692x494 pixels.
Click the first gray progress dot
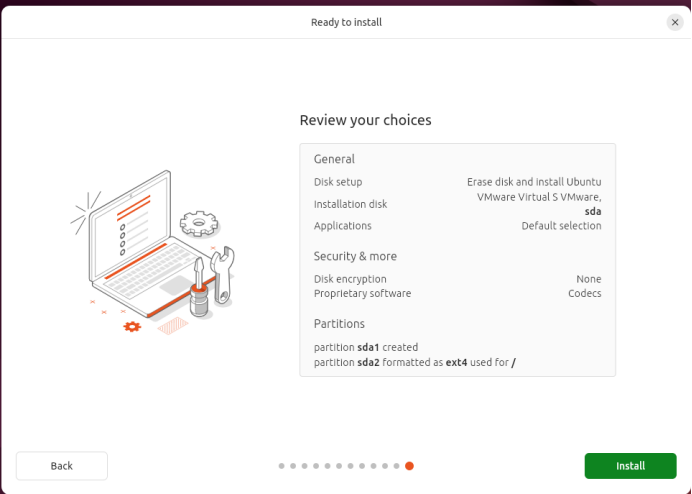click(x=282, y=466)
